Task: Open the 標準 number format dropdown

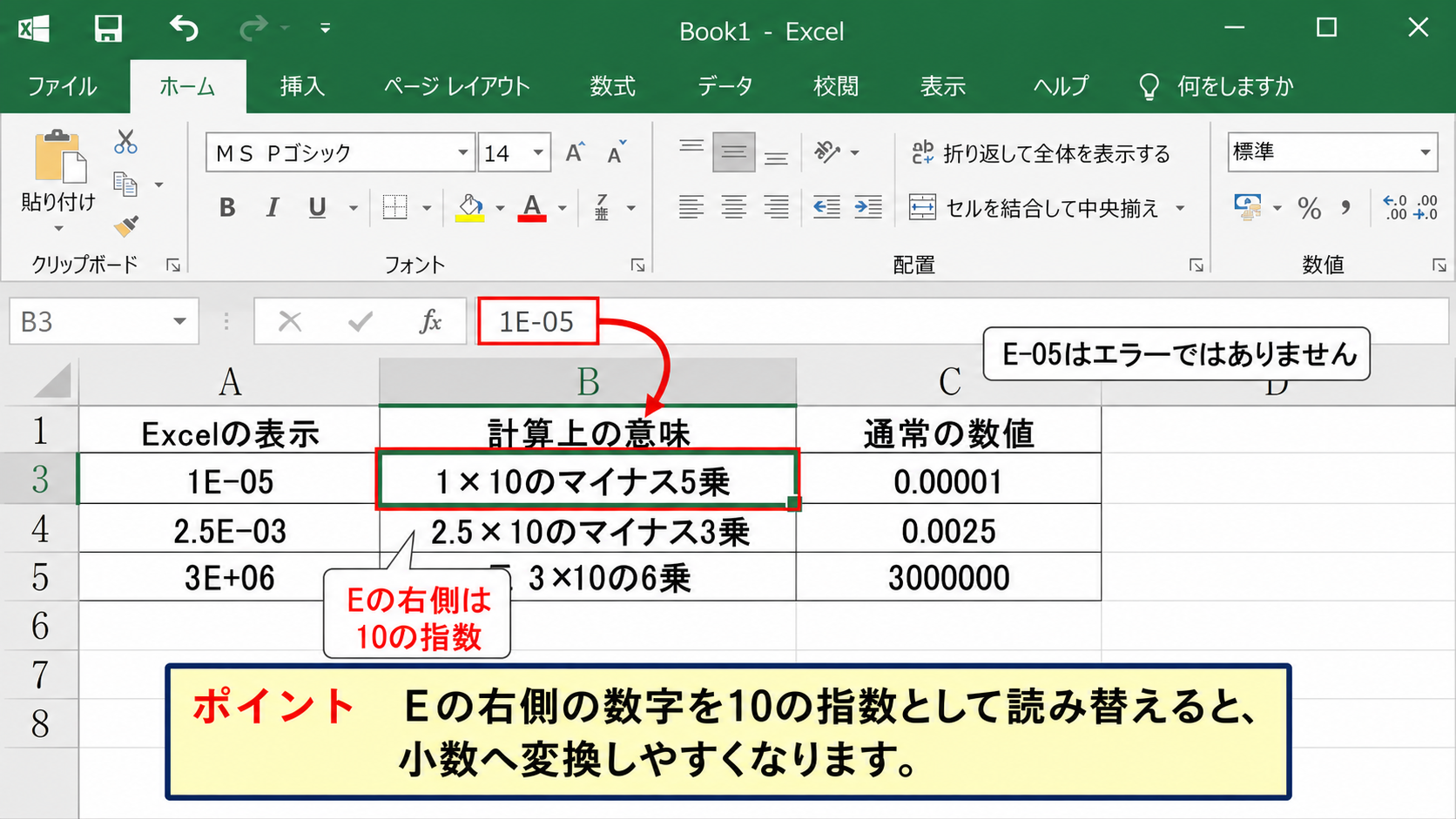Action: click(x=1426, y=152)
